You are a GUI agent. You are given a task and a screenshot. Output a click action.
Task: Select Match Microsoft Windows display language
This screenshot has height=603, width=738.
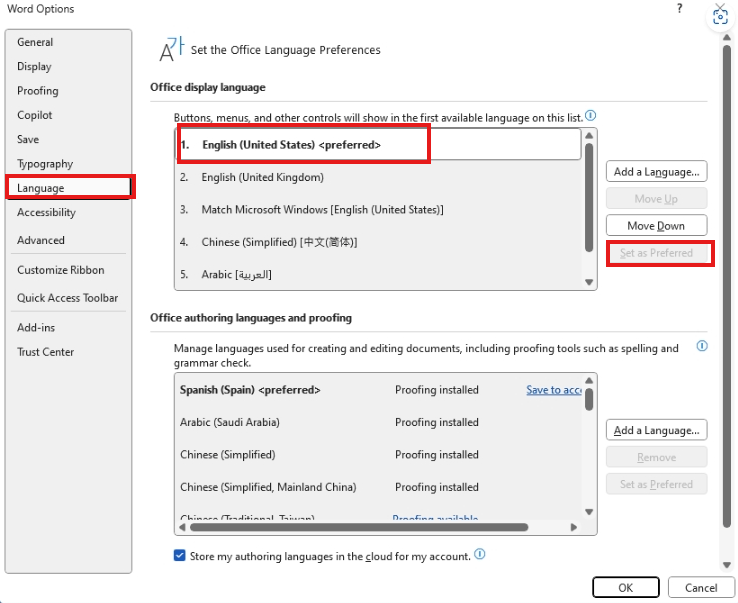(378, 209)
